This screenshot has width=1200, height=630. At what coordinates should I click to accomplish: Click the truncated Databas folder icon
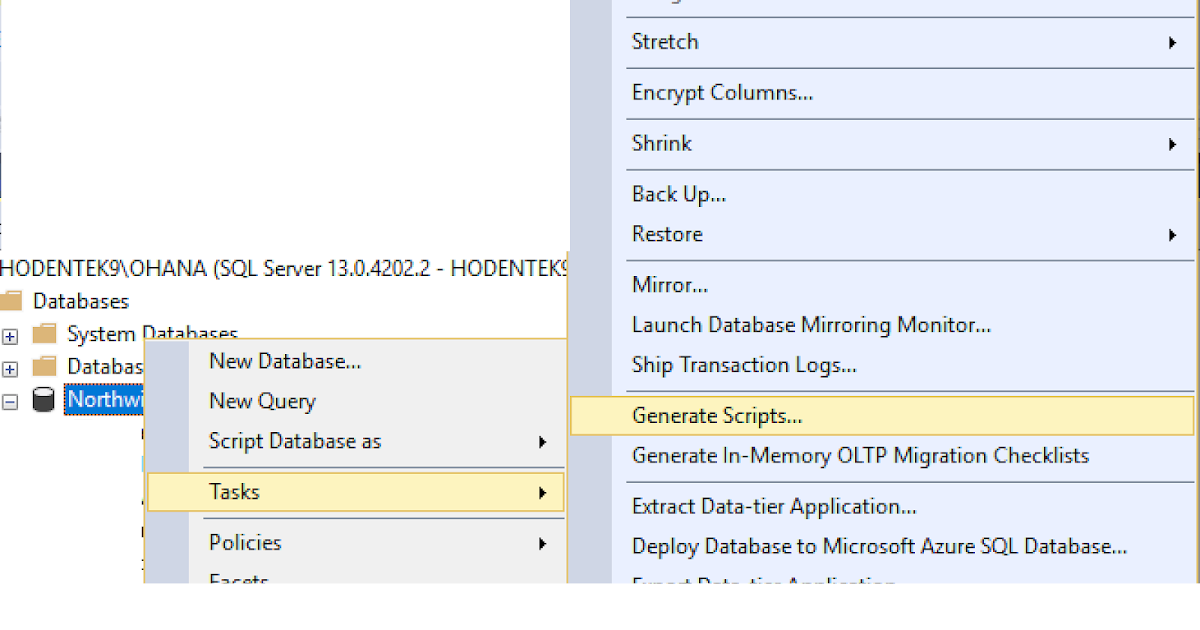click(44, 367)
